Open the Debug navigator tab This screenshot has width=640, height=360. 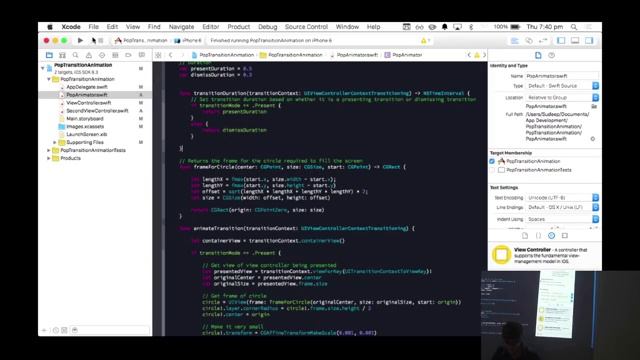coord(115,55)
